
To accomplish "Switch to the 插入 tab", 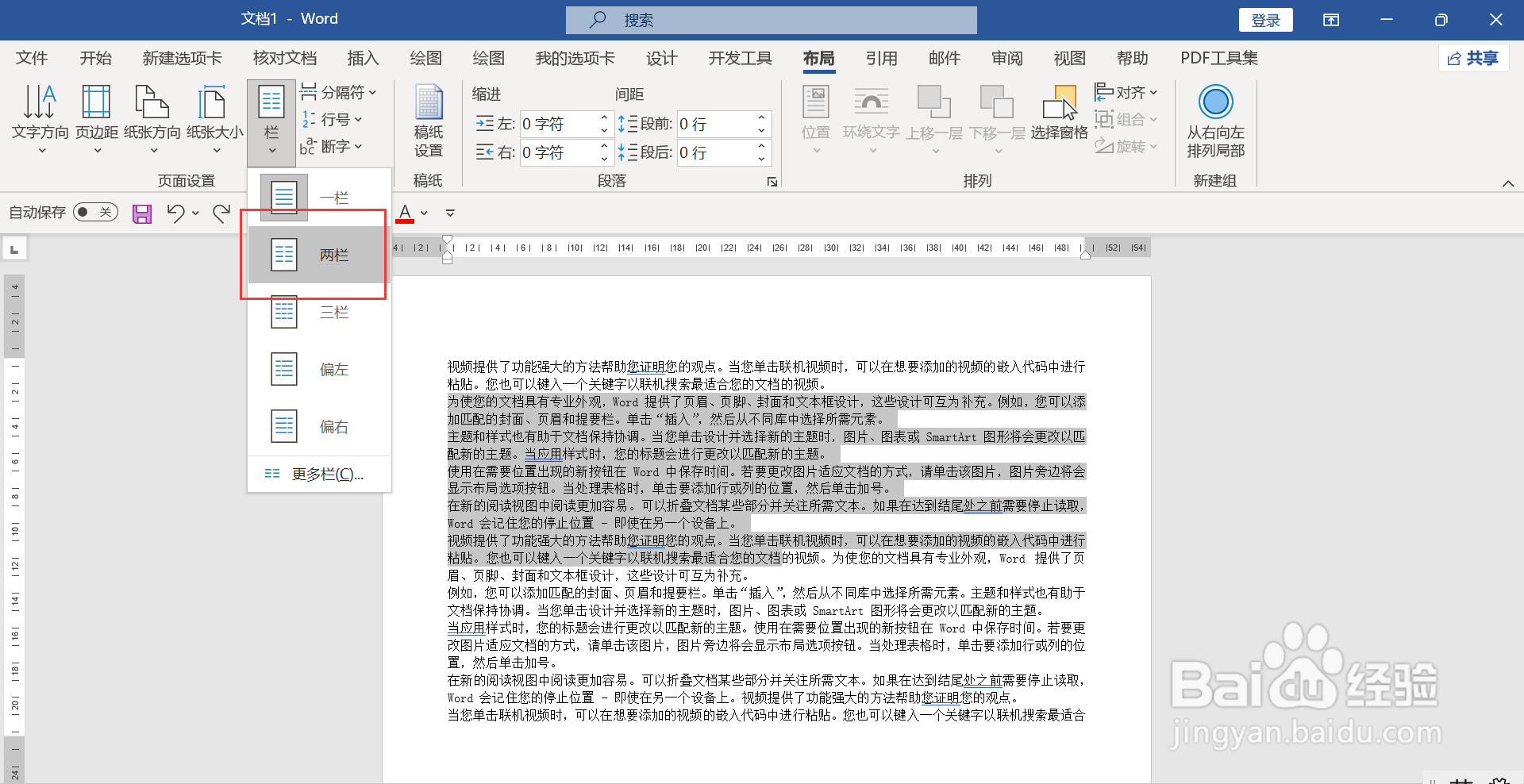I will point(364,58).
